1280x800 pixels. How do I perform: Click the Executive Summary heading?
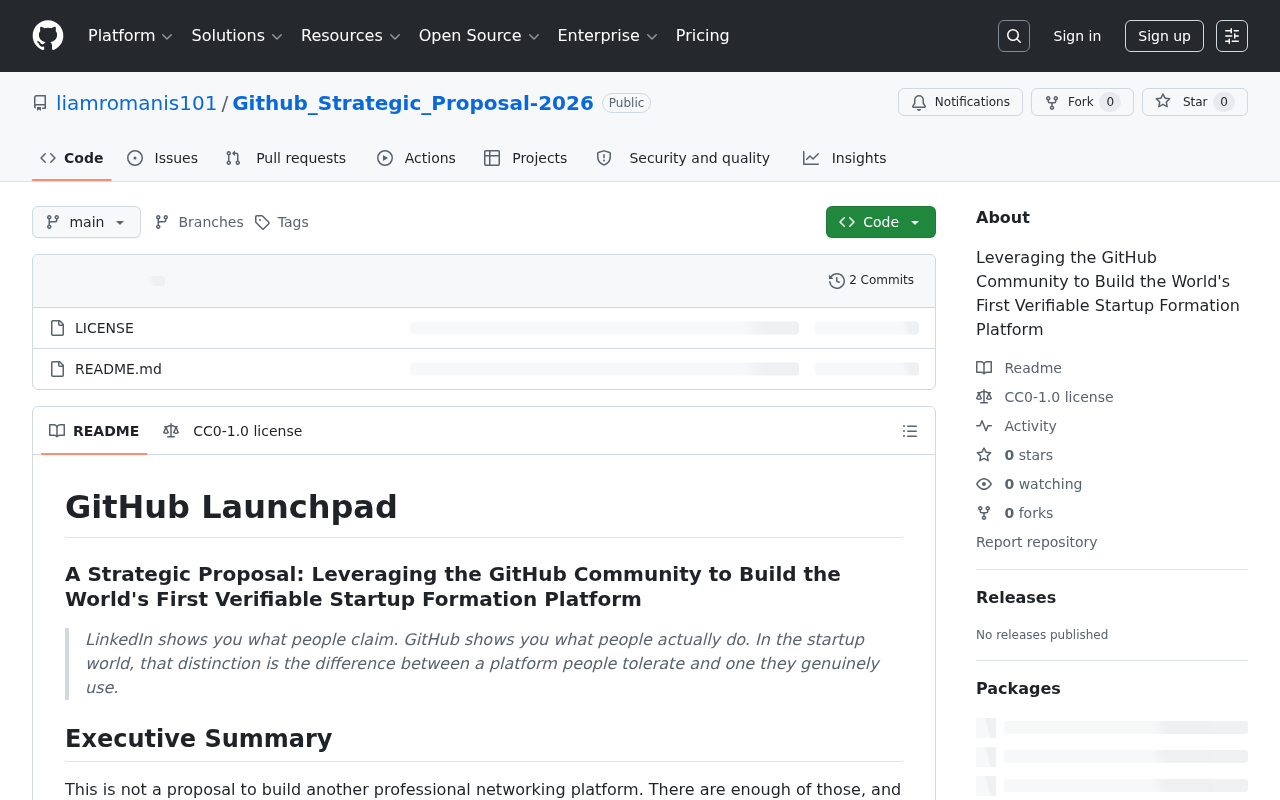198,739
